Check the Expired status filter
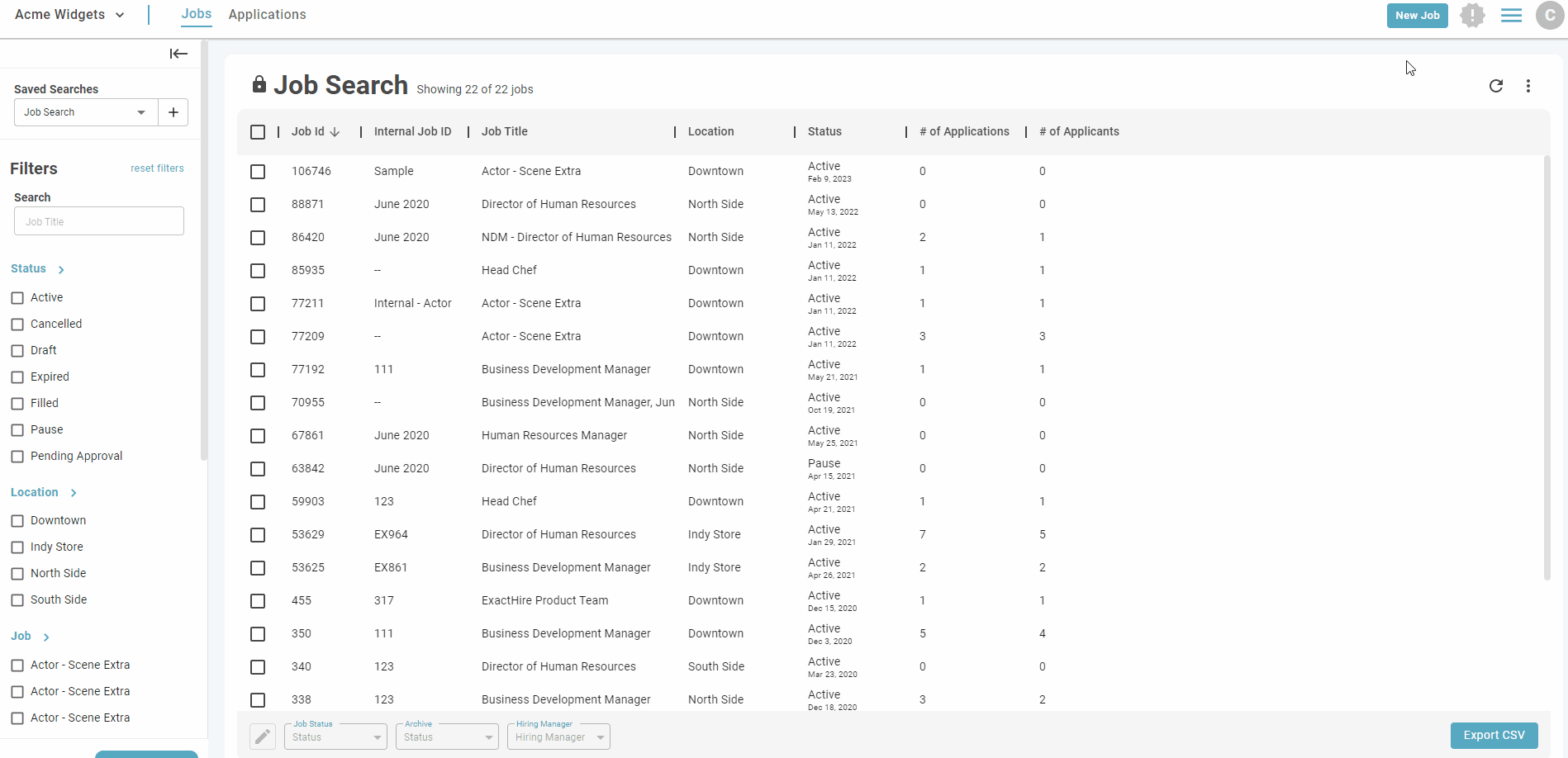The image size is (1568, 758). [x=17, y=377]
